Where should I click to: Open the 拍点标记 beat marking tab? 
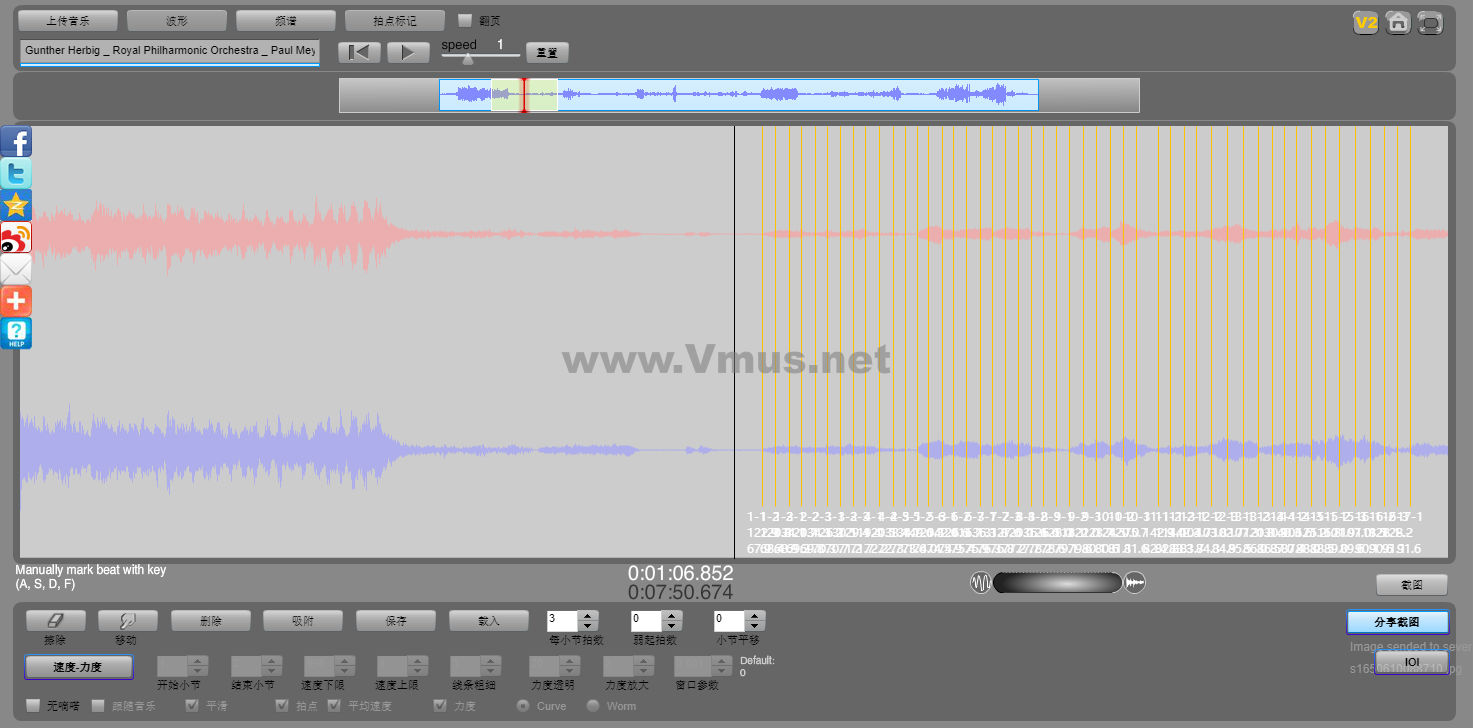click(x=394, y=21)
